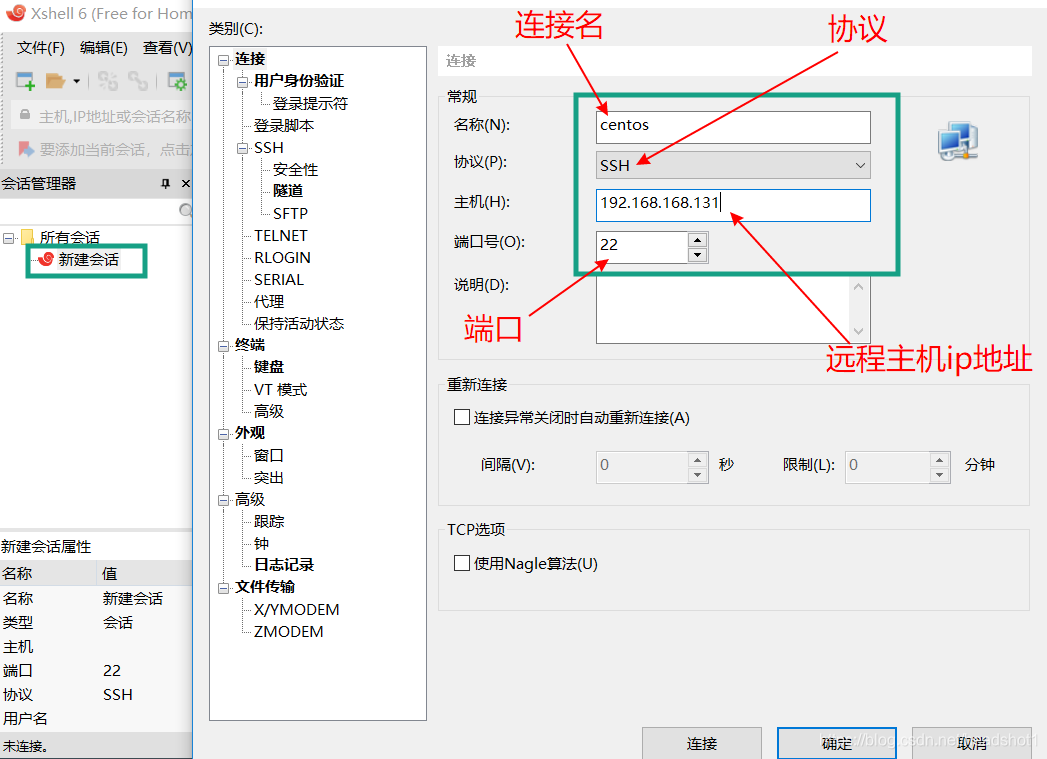
Task: Select X/YMODEM in category tree
Action: pos(296,609)
